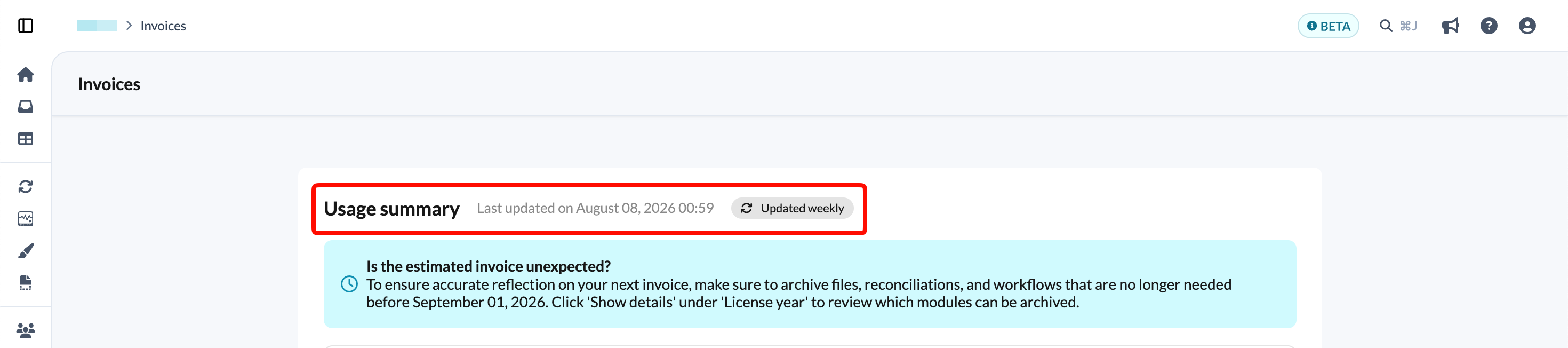
Task: Open search with the magnifier icon
Action: click(1386, 26)
